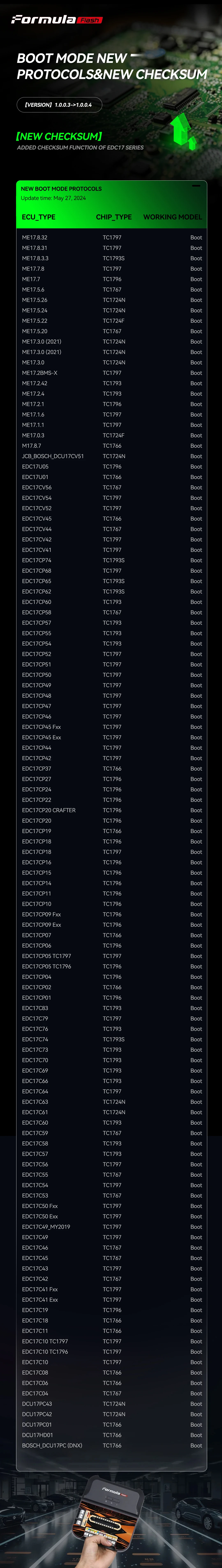Viewport: 222px width, 1568px height.
Task: Select the ME17.8.32 row
Action: [35, 237]
